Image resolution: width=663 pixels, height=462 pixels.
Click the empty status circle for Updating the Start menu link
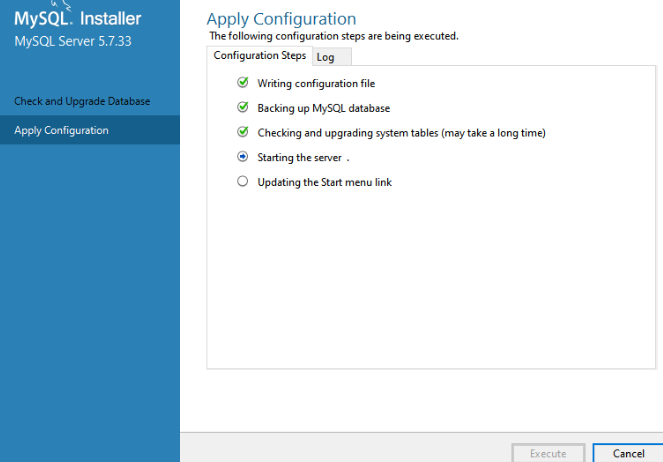243,181
